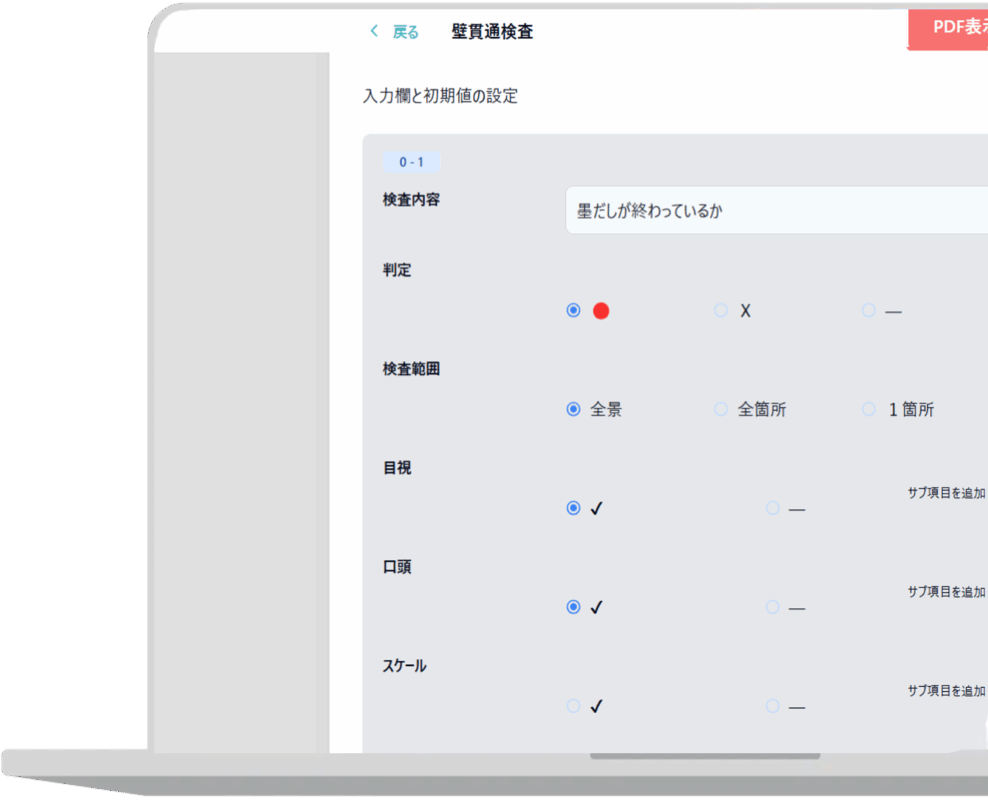Click the 検査内容 text input field

tap(776, 211)
